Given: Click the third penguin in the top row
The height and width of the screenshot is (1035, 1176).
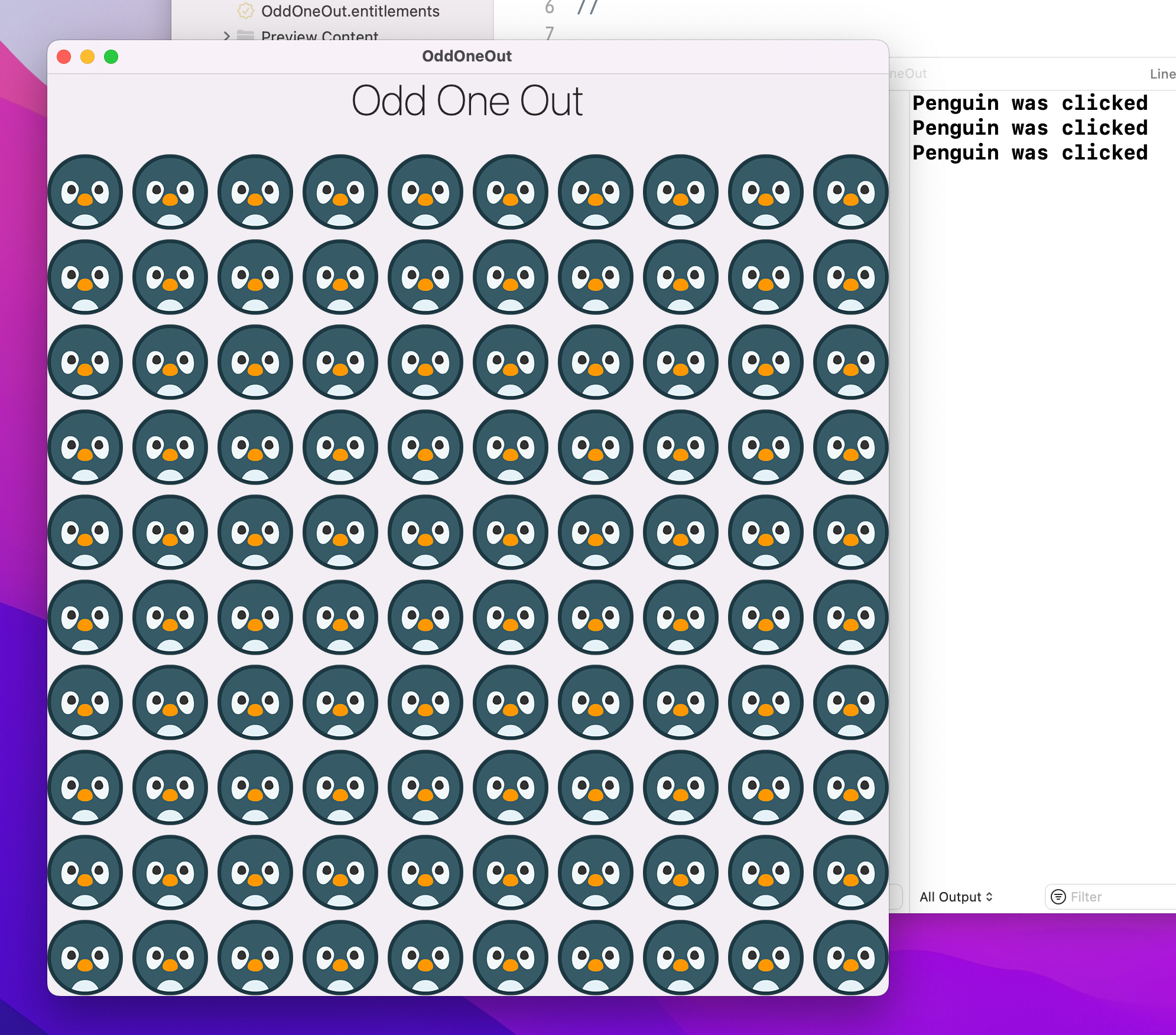Looking at the screenshot, I should pyautogui.click(x=255, y=192).
